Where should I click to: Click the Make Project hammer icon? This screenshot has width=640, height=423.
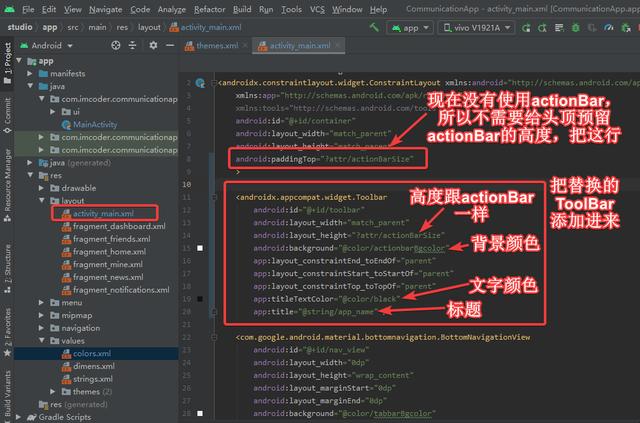374,27
